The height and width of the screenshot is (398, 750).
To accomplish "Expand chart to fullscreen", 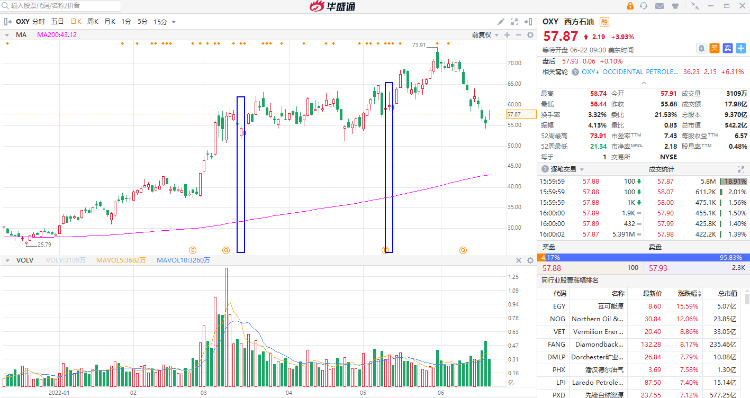I will coord(515,22).
